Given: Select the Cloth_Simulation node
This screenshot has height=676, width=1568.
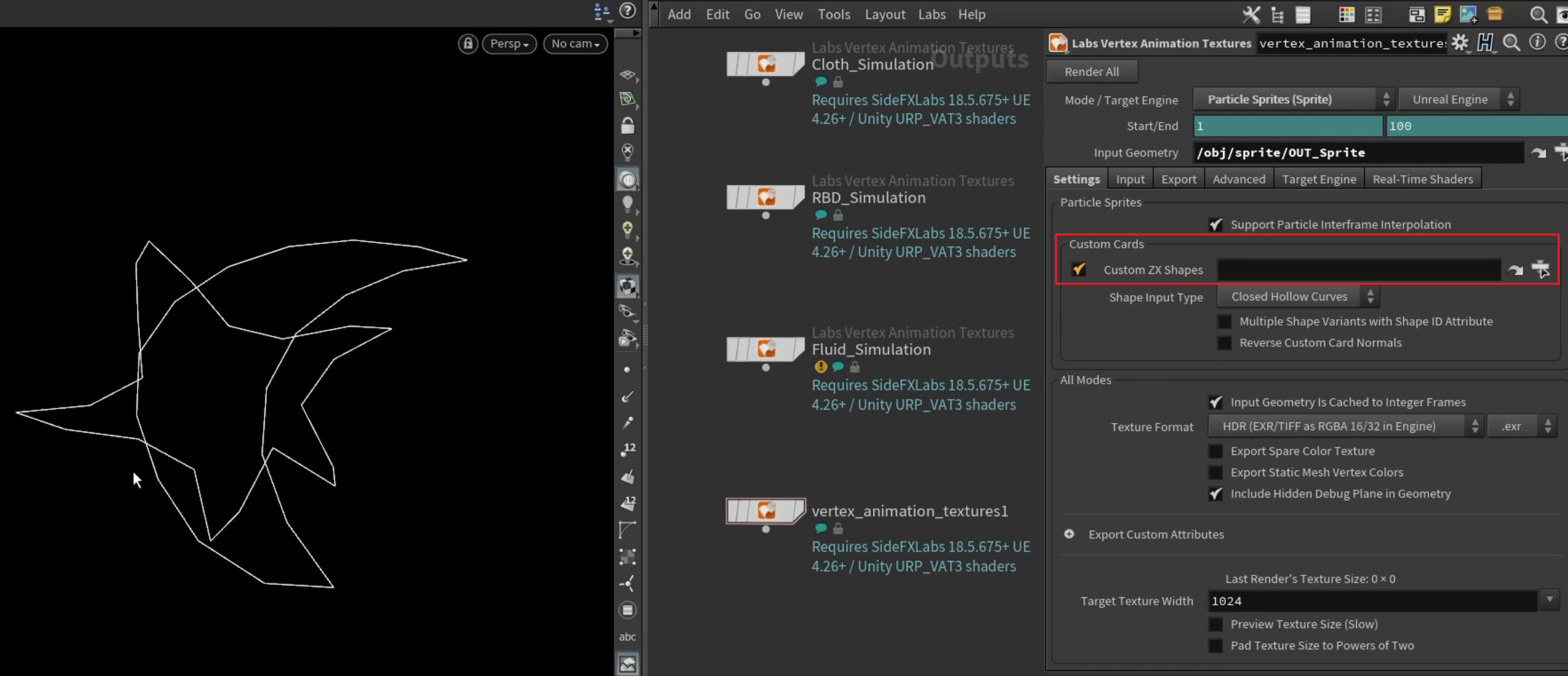Looking at the screenshot, I should point(765,64).
